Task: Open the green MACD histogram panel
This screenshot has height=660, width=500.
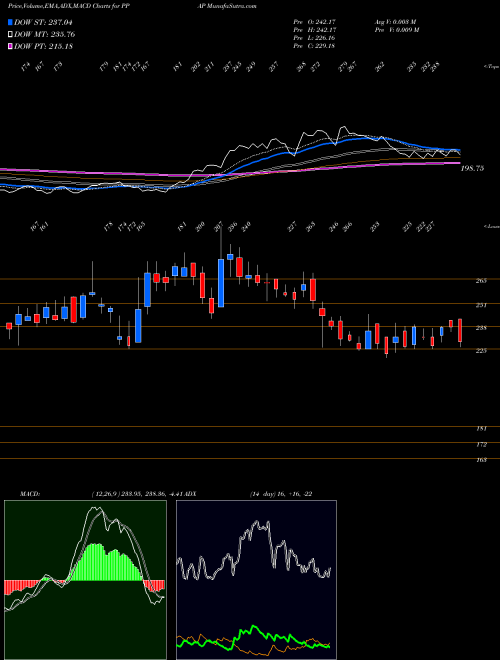Action: [x=85, y=580]
